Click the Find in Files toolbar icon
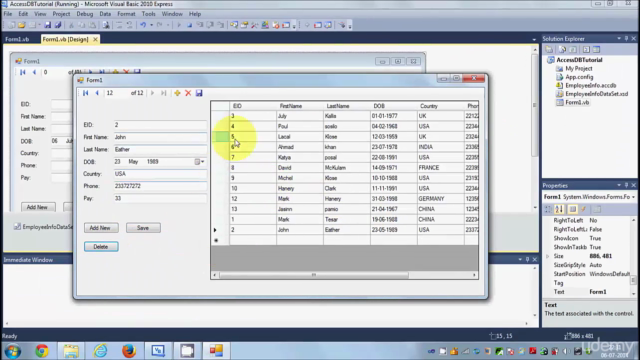This screenshot has width=640, height=360. click(106, 25)
